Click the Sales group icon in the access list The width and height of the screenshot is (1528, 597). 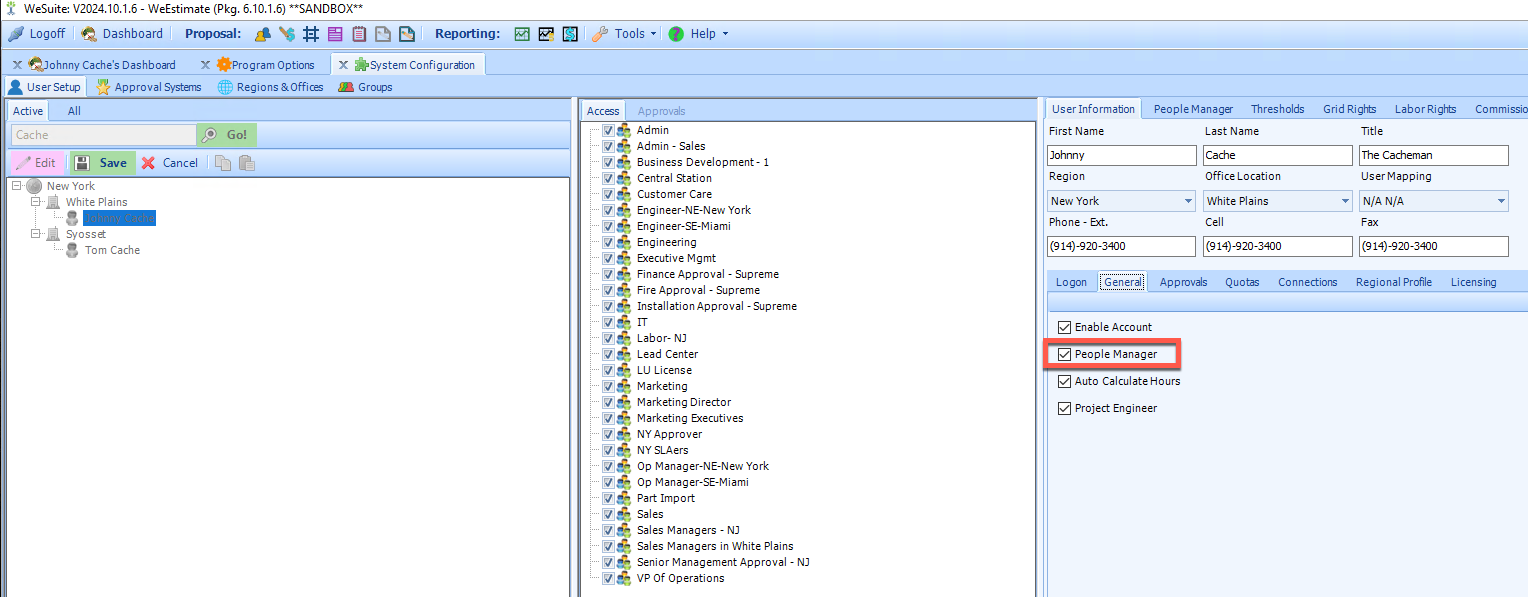pyautogui.click(x=624, y=514)
